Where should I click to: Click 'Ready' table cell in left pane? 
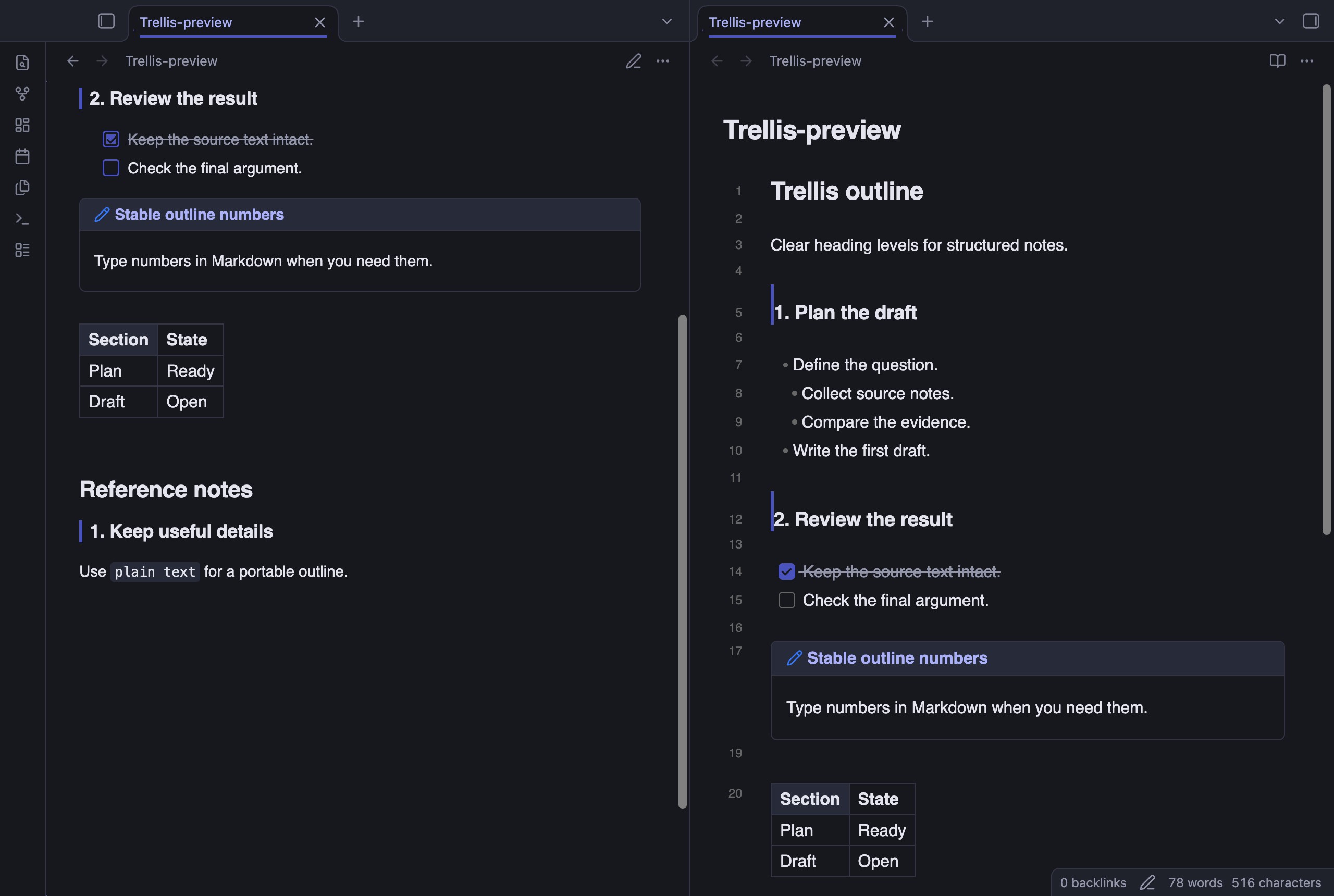[190, 371]
